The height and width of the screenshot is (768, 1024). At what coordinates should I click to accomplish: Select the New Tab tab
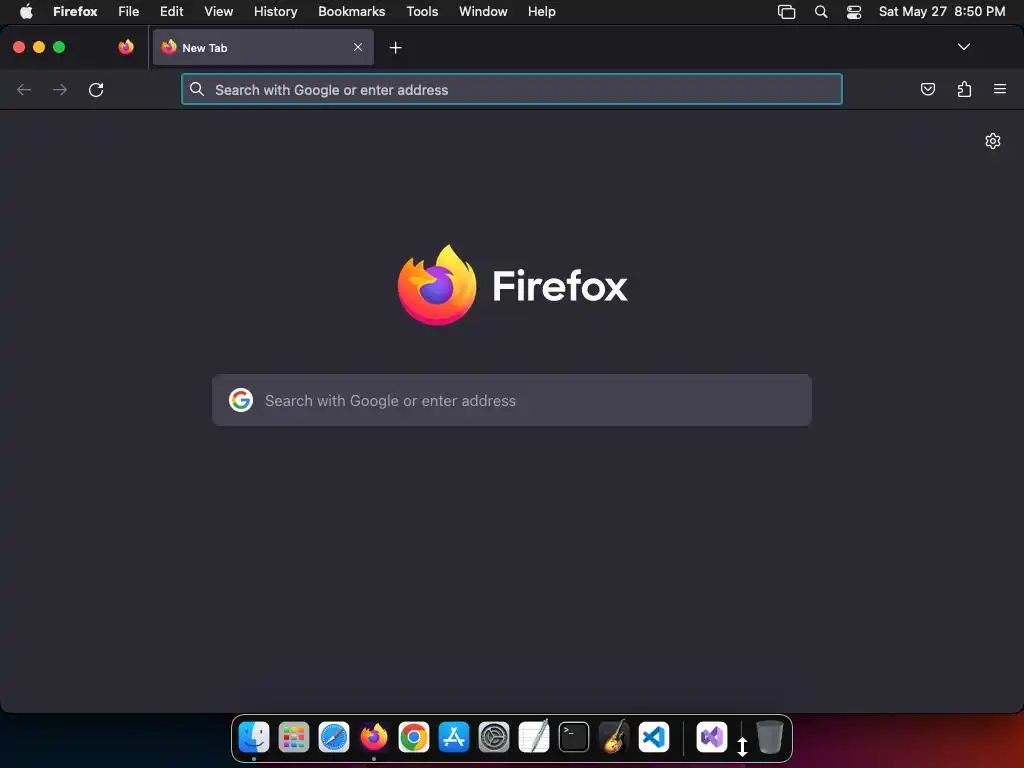point(263,47)
